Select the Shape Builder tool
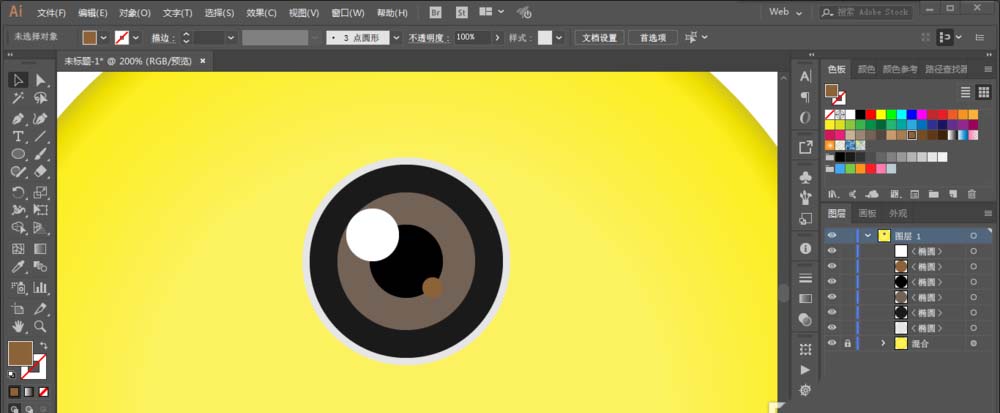This screenshot has width=1000, height=413. point(18,228)
